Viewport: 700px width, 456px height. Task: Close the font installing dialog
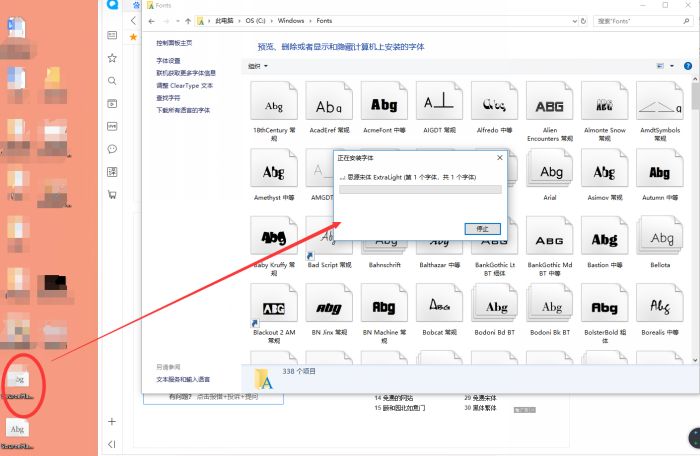point(500,158)
